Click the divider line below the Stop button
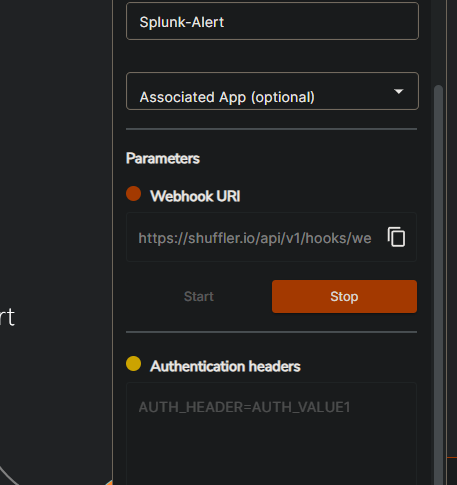 click(x=271, y=332)
